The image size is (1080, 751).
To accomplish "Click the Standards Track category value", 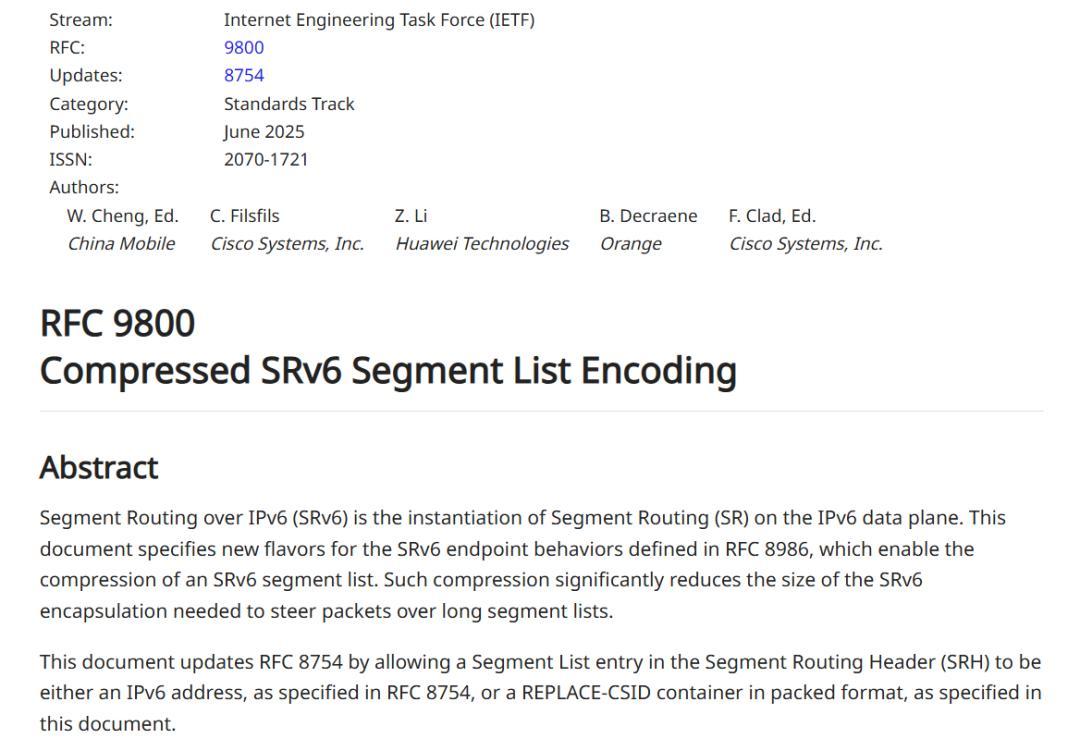I will point(289,103).
